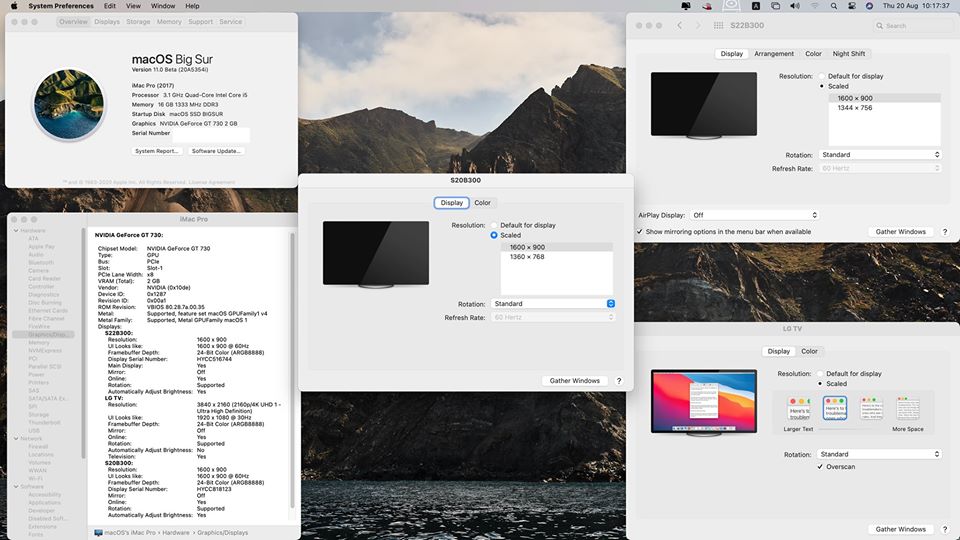This screenshot has width=960, height=540.
Task: Choose the third scaling thumbnail in LG TV
Action: 871,408
